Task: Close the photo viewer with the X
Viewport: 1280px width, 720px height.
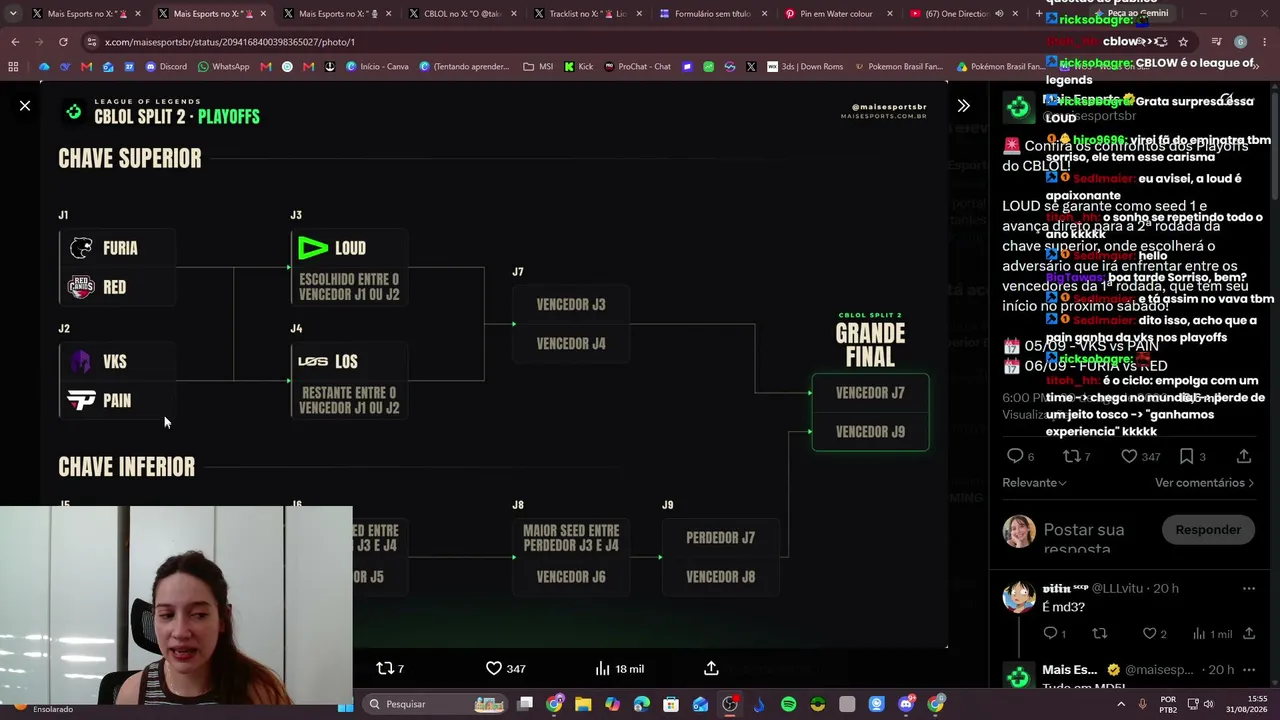Action: coord(25,105)
